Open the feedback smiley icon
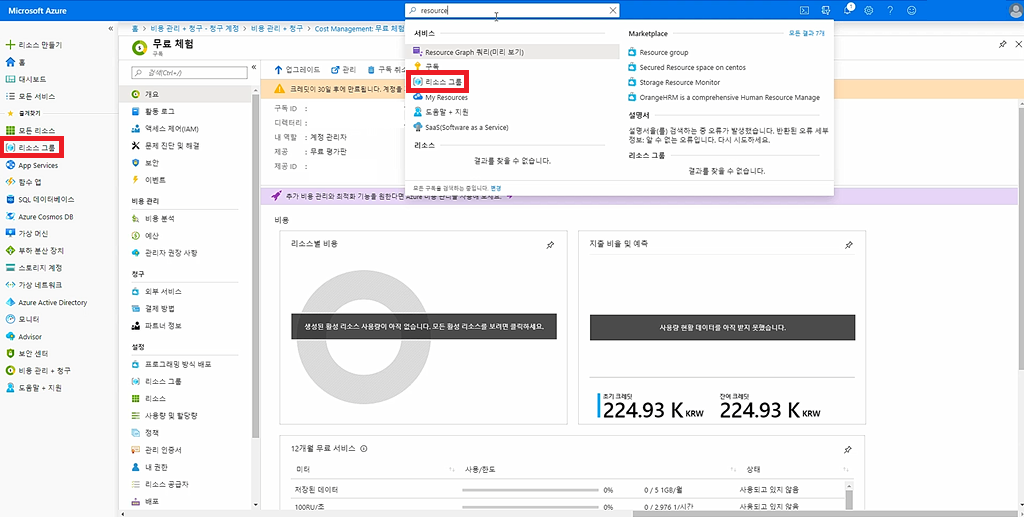1026x518 pixels. point(911,10)
